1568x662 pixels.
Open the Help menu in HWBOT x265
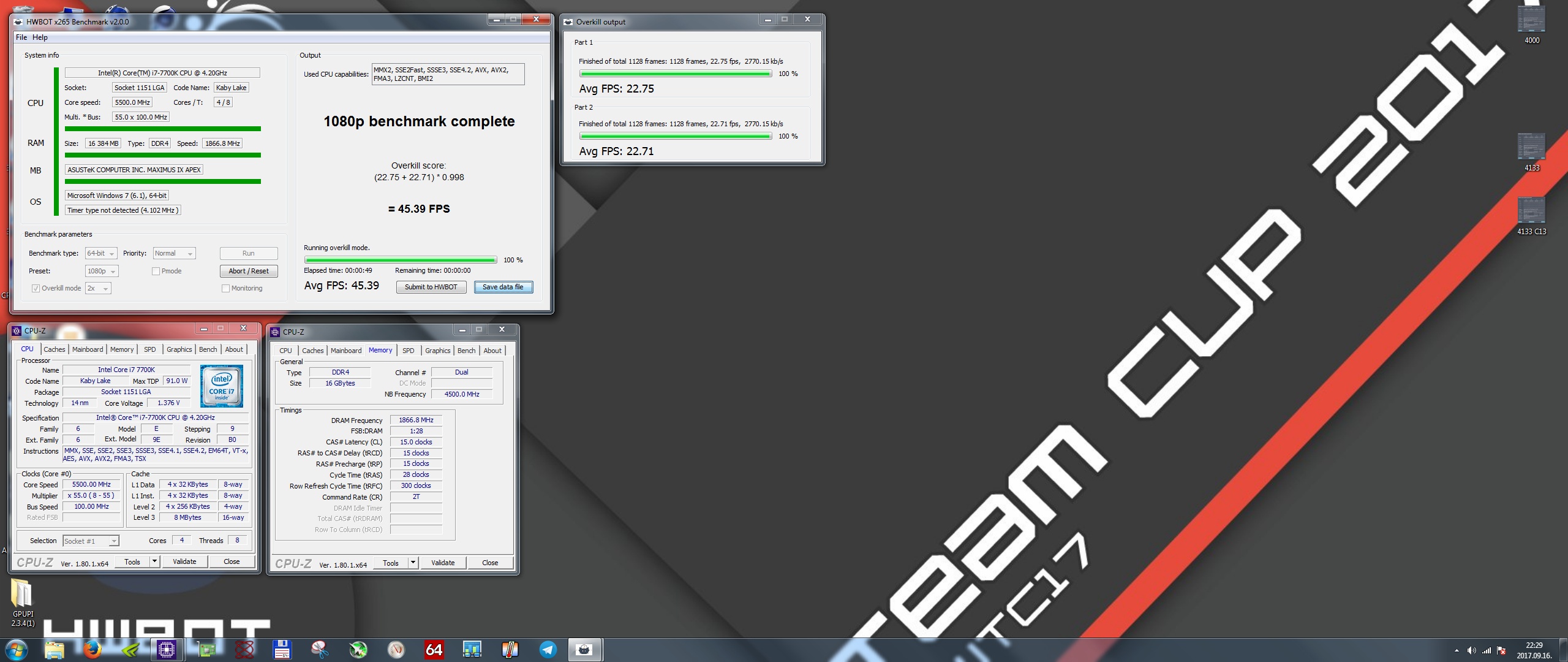coord(40,37)
